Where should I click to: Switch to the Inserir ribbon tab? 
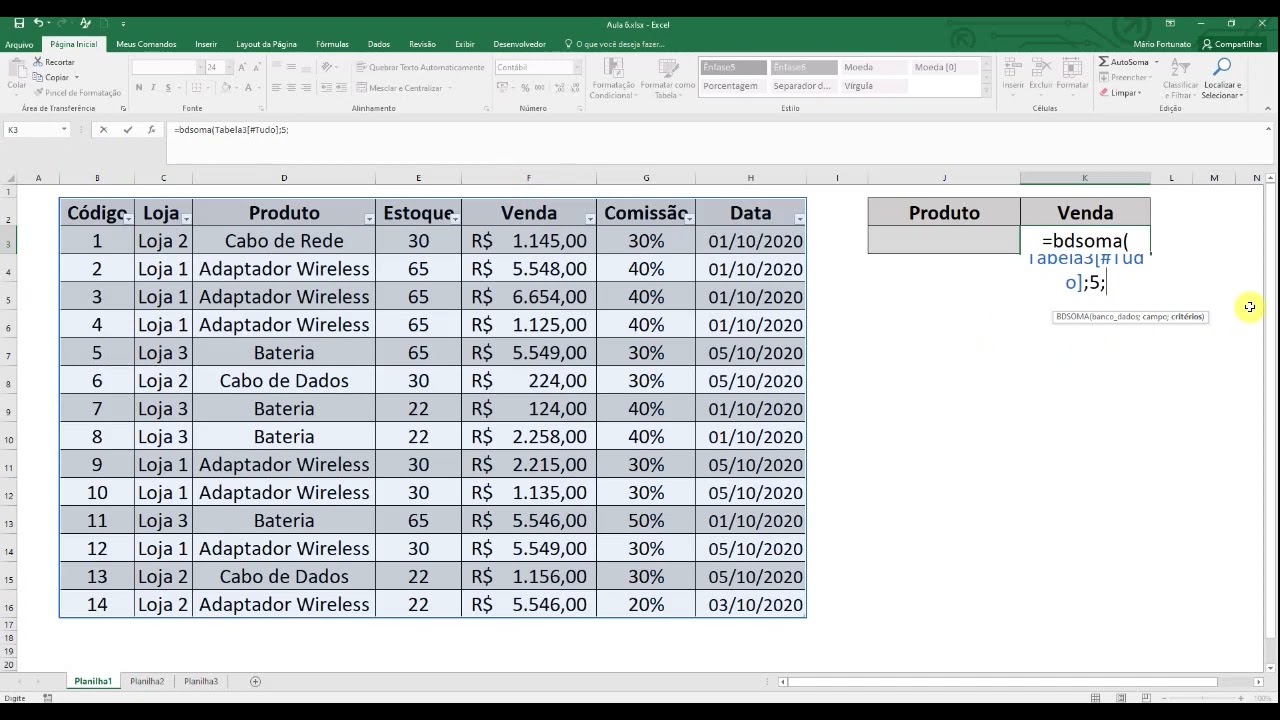pyautogui.click(x=206, y=44)
